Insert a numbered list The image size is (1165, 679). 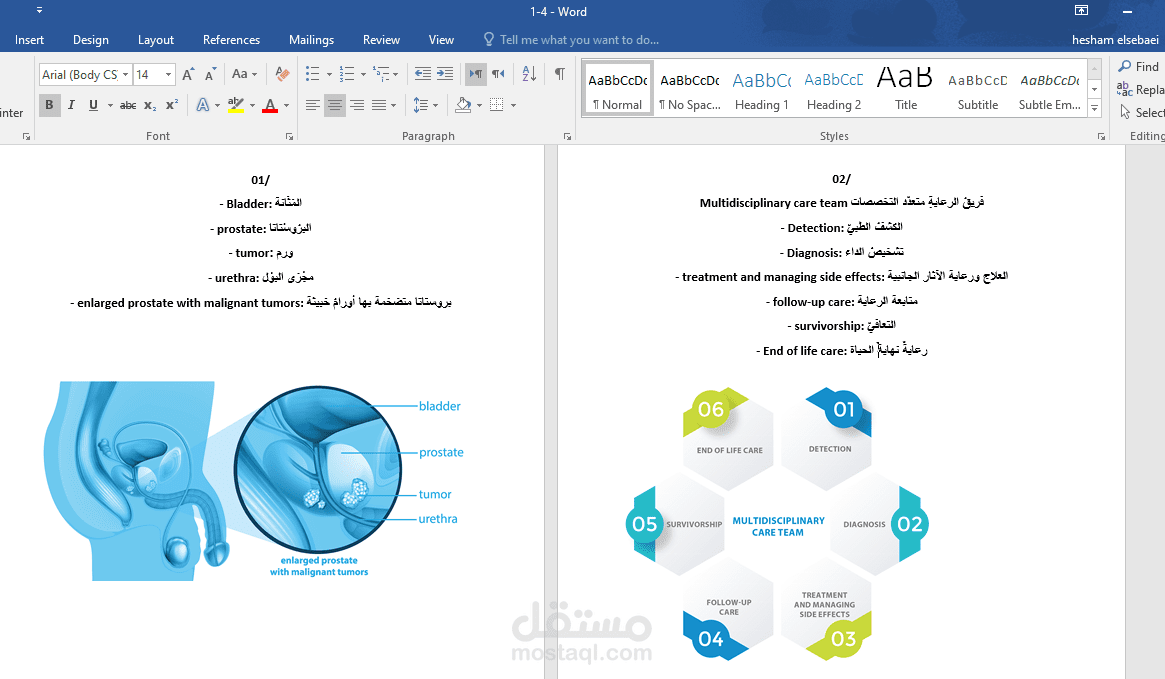pos(347,74)
